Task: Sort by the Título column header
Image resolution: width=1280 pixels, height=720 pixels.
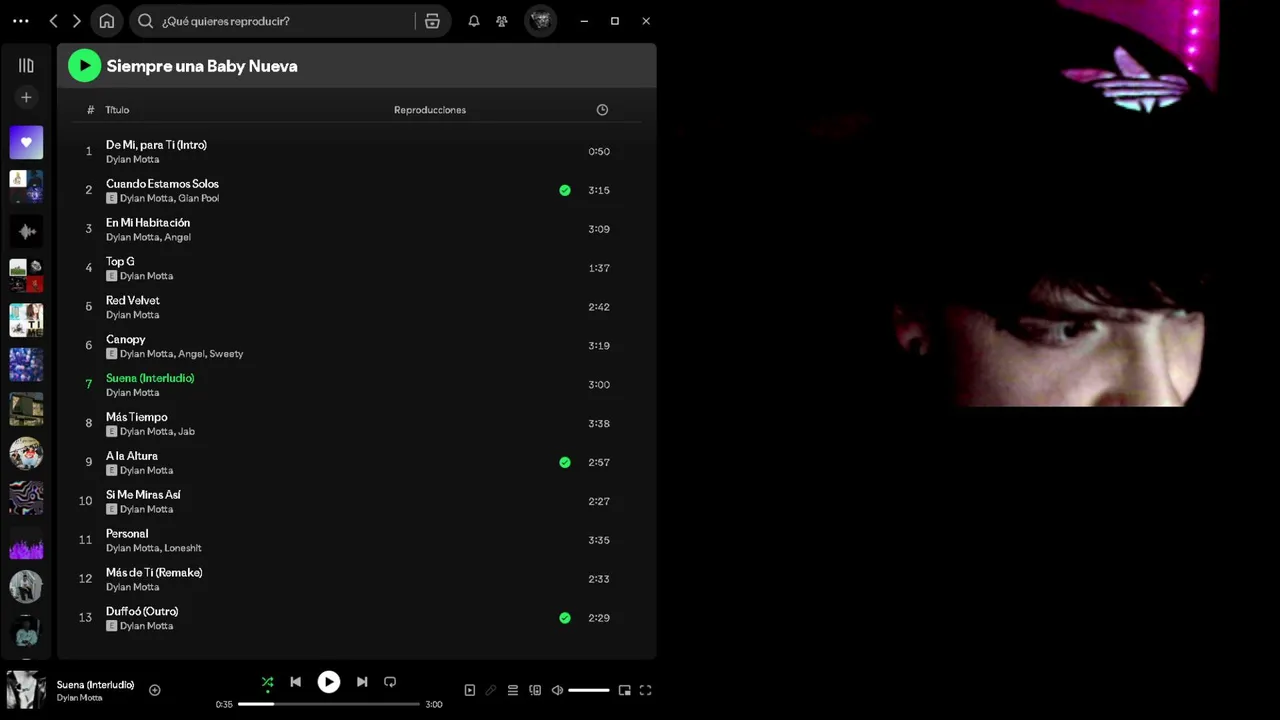Action: point(117,110)
